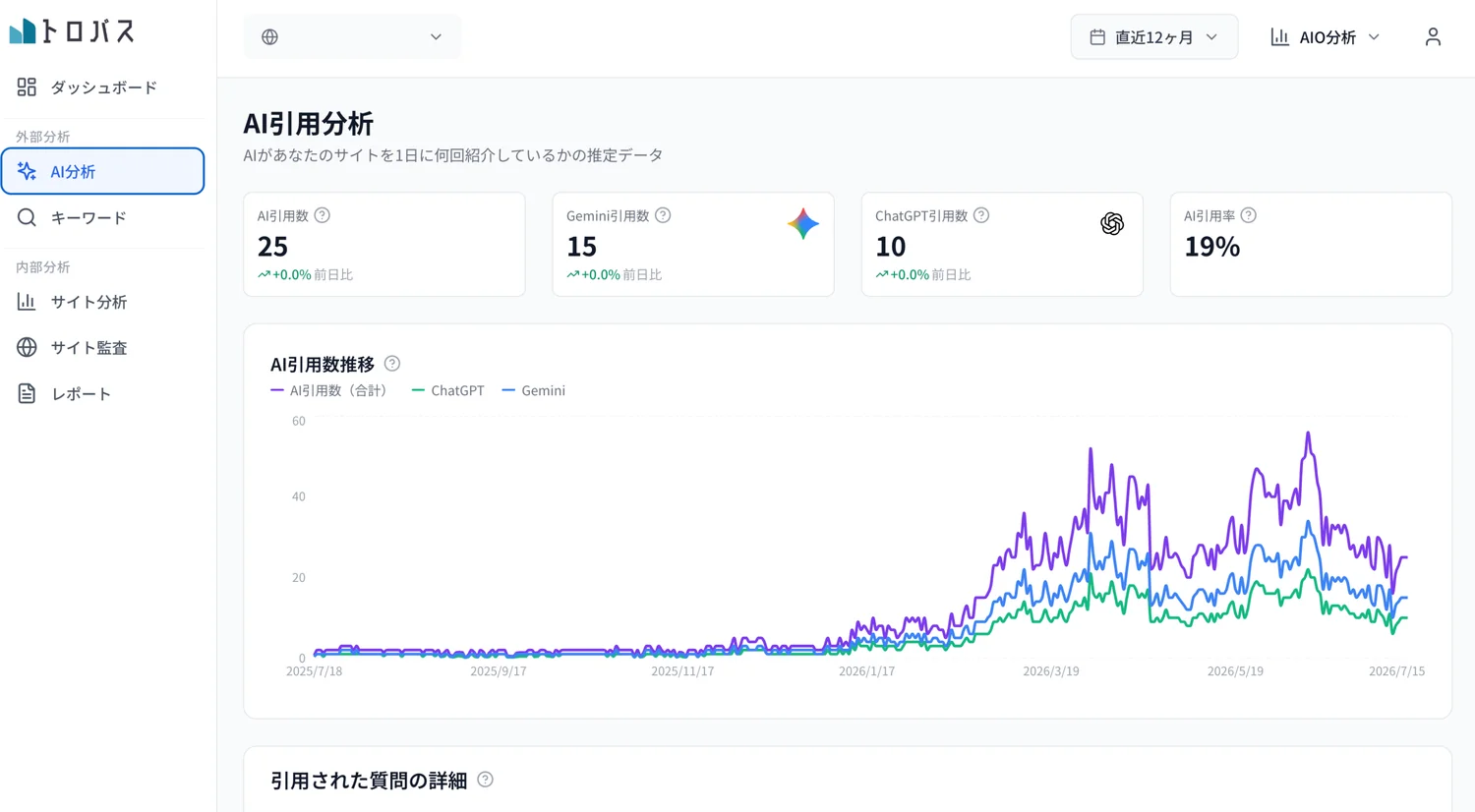Click the help icon beside AI引用数
This screenshot has height=812, width=1475.
click(x=322, y=215)
